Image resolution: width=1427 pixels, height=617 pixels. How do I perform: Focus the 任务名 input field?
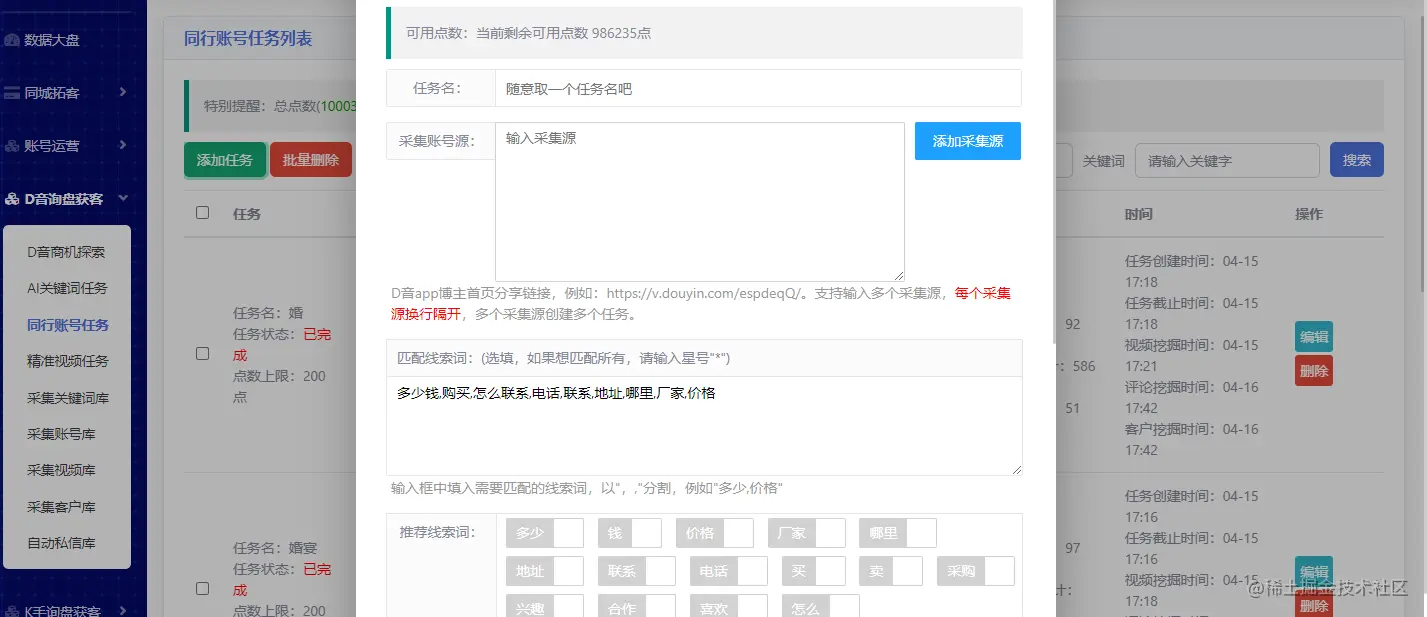tap(758, 88)
